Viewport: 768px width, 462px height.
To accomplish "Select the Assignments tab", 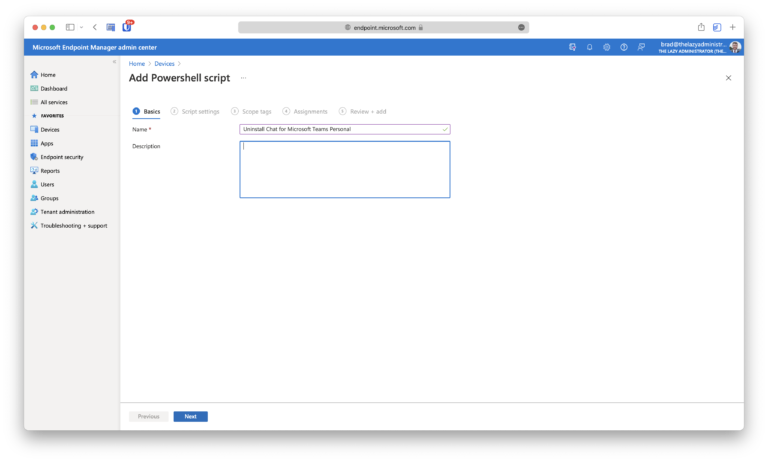I will click(x=305, y=112).
